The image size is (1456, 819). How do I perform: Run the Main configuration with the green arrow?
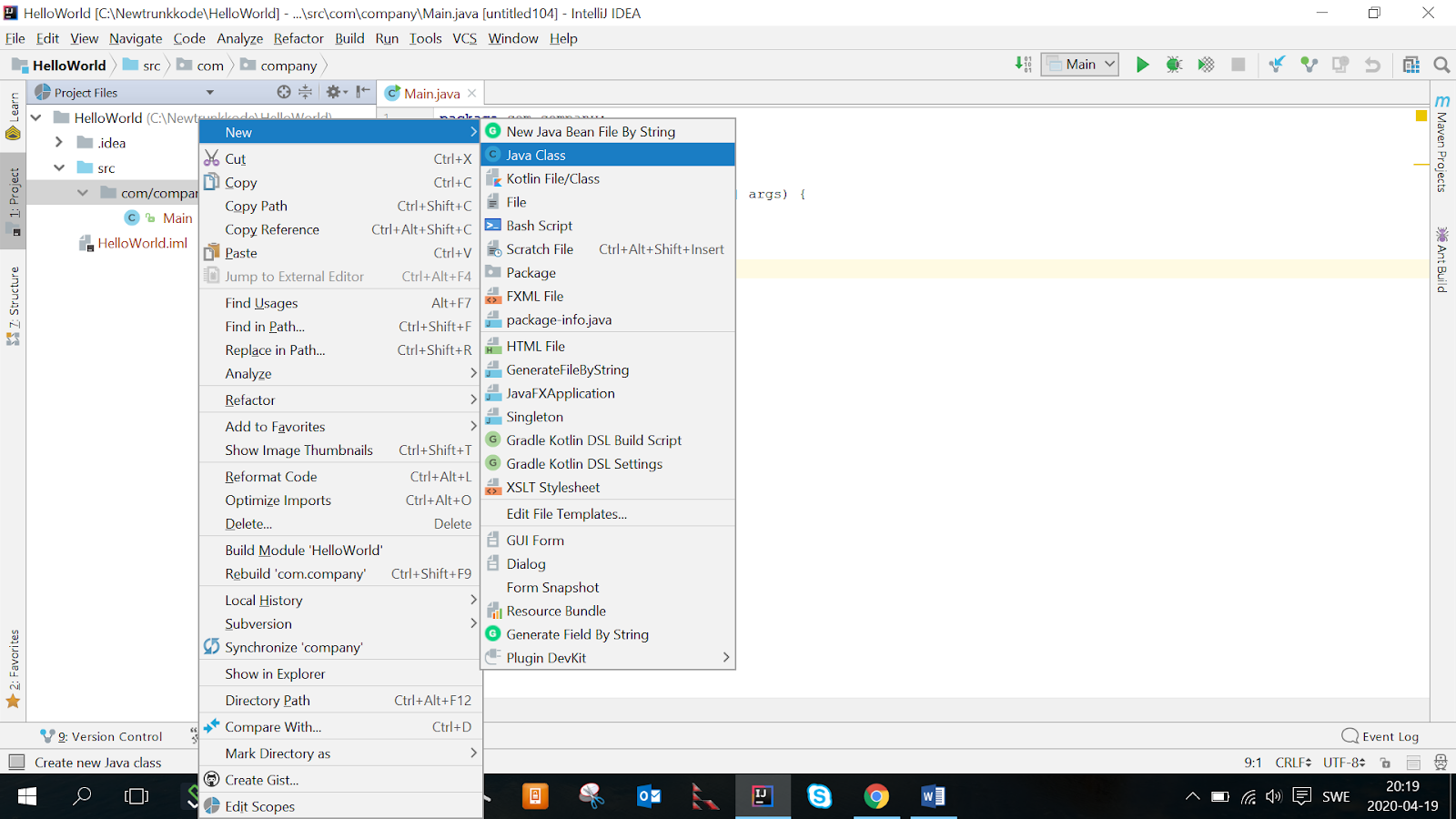click(1142, 65)
